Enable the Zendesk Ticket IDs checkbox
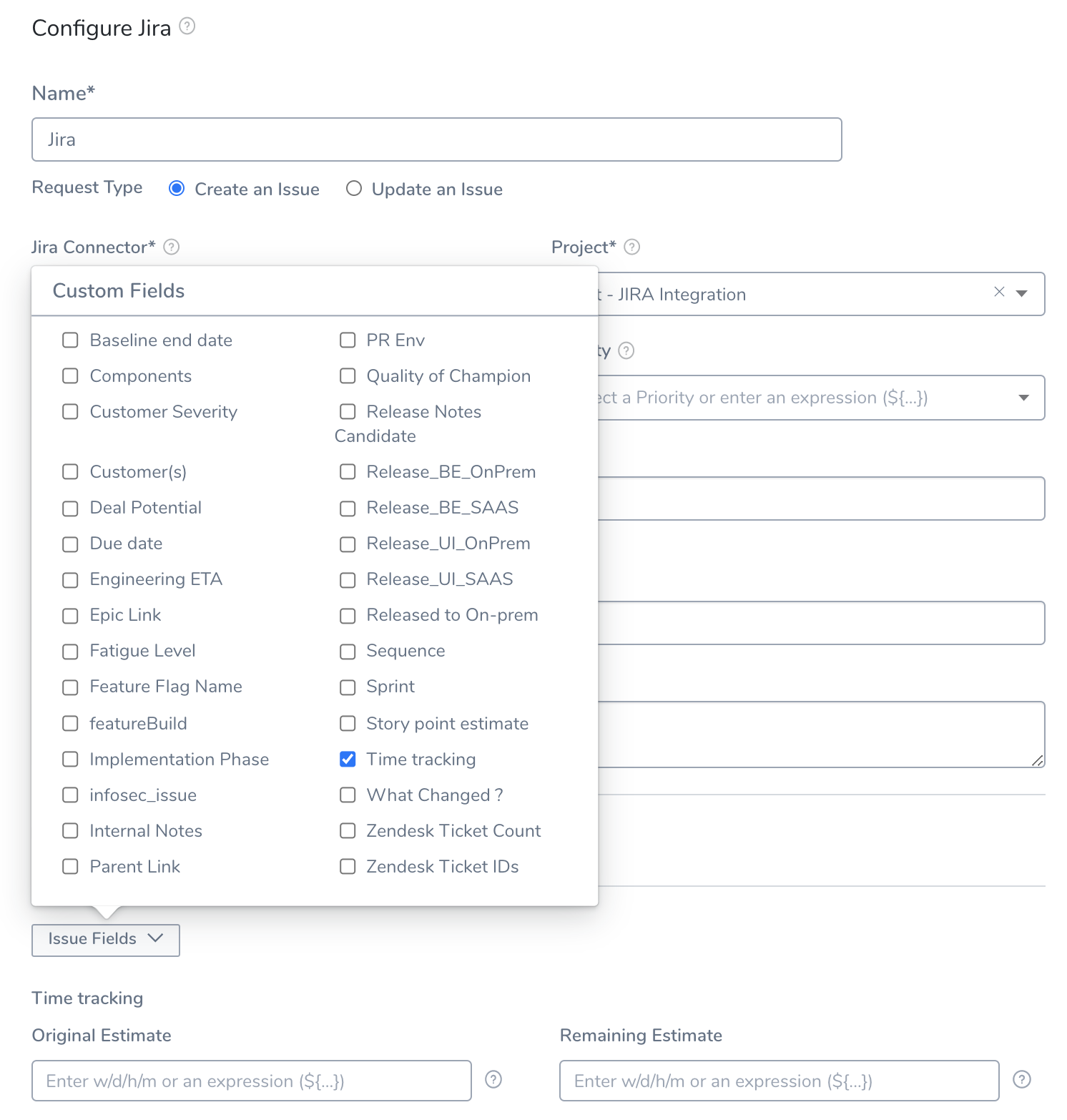Screen dimensions: 1067x1120 348,866
